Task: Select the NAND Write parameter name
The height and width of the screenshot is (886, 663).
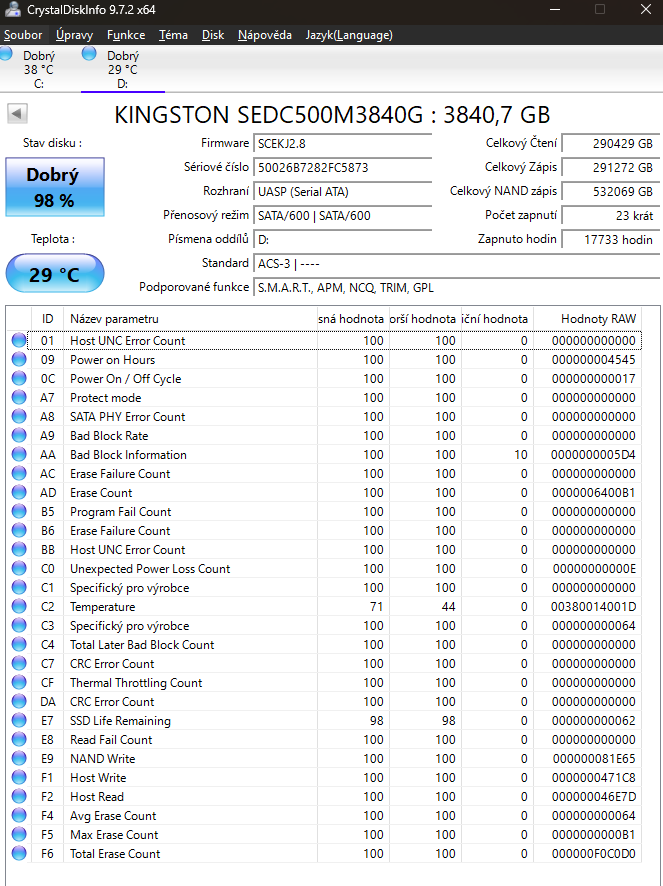Action: pyautogui.click(x=102, y=759)
